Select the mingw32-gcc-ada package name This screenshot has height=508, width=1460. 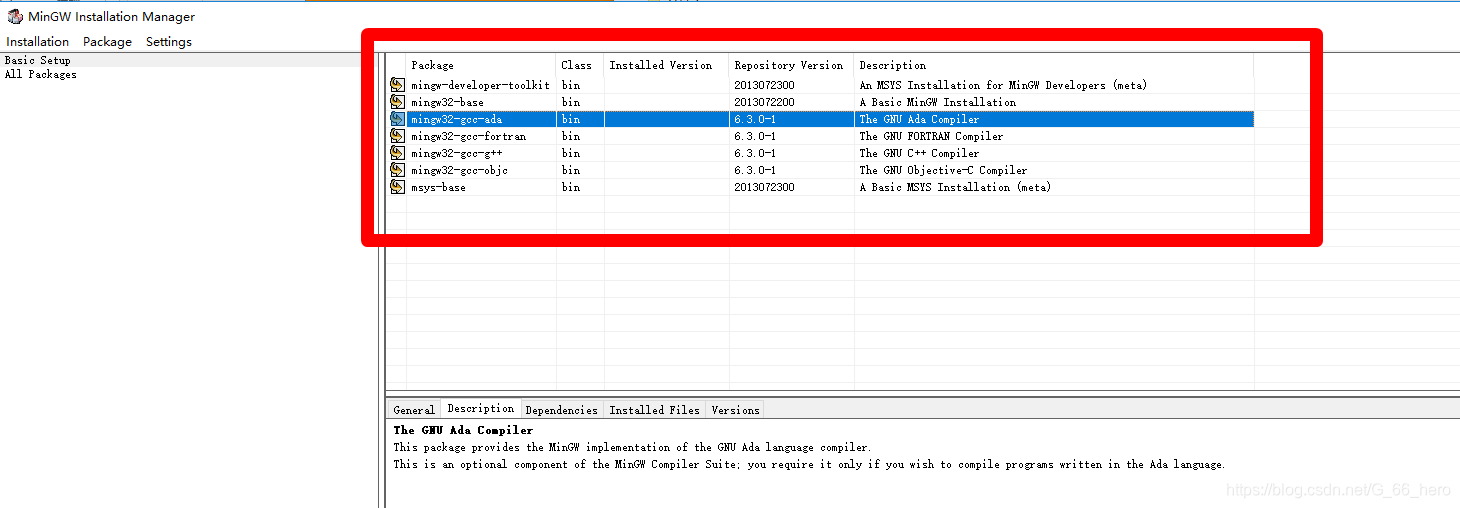click(x=456, y=119)
